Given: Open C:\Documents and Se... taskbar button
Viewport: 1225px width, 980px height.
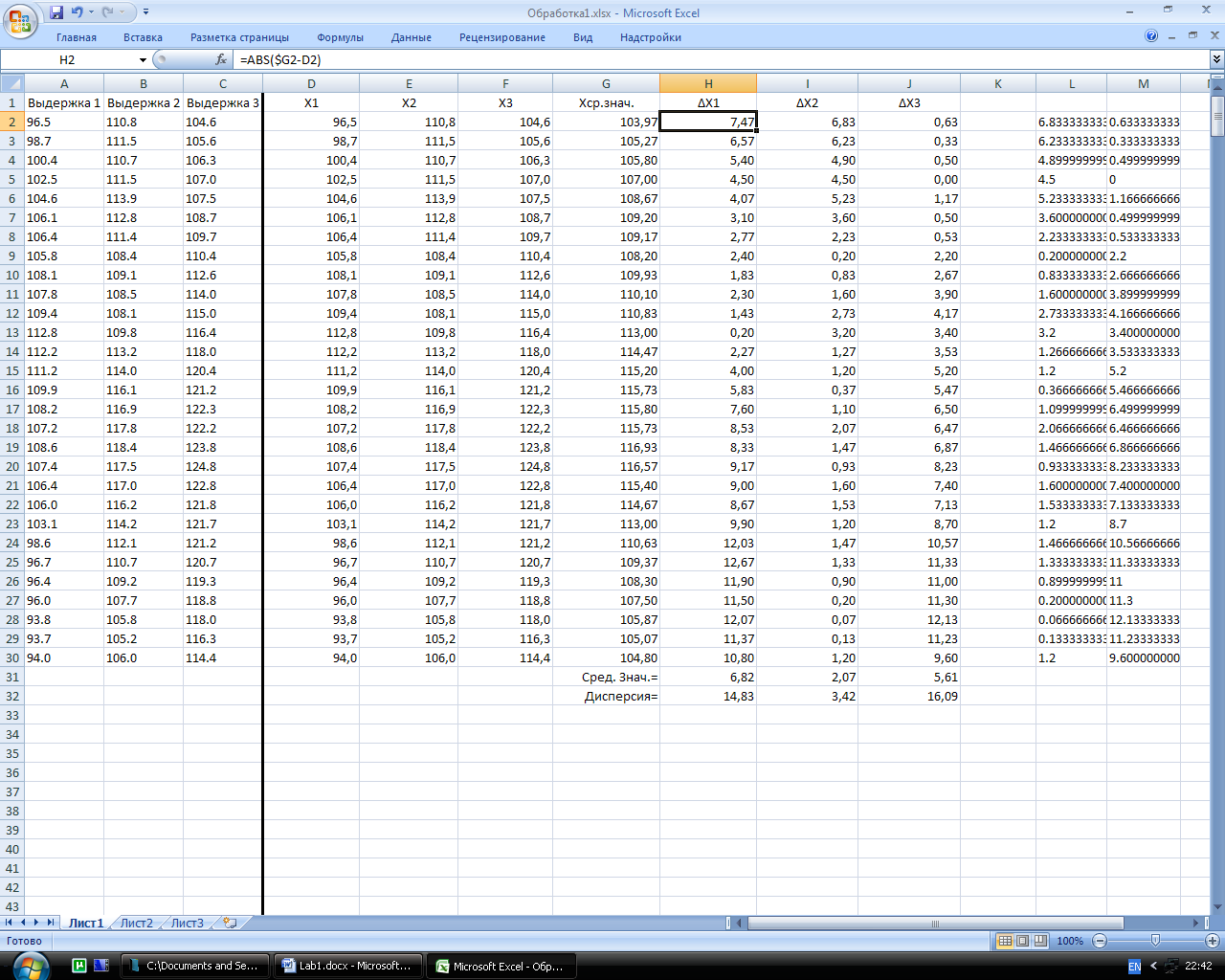Looking at the screenshot, I should (194, 966).
